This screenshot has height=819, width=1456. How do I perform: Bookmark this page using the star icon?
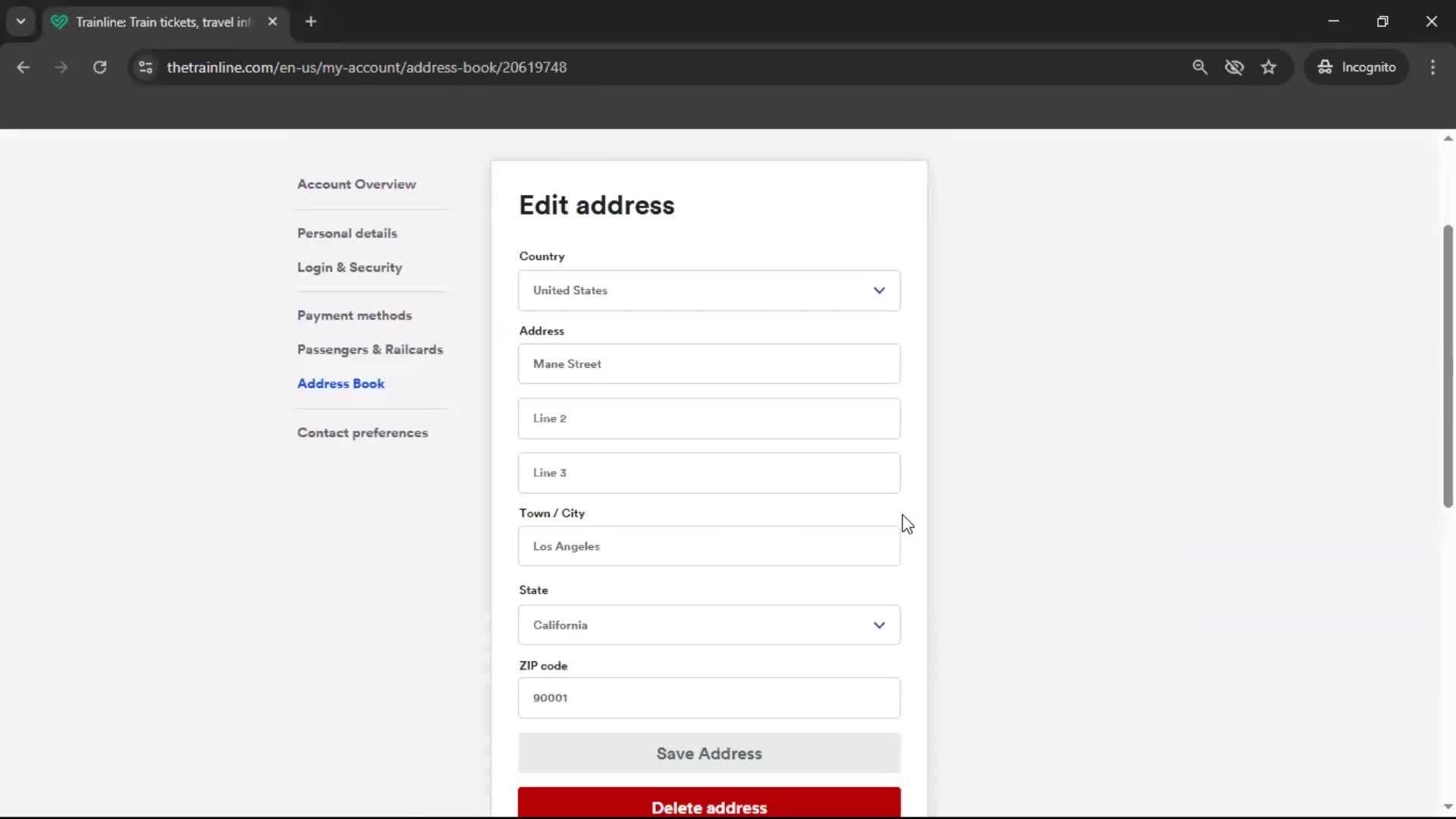1269,67
